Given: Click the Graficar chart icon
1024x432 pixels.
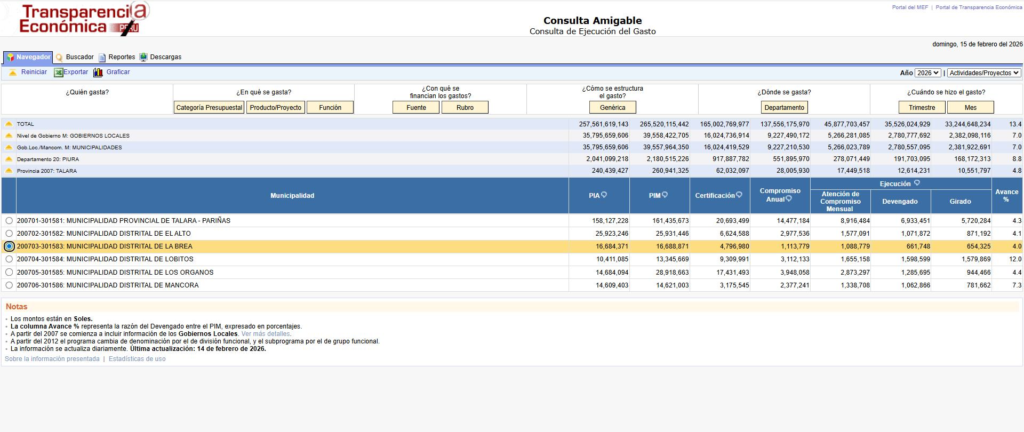Looking at the screenshot, I should 97,73.
